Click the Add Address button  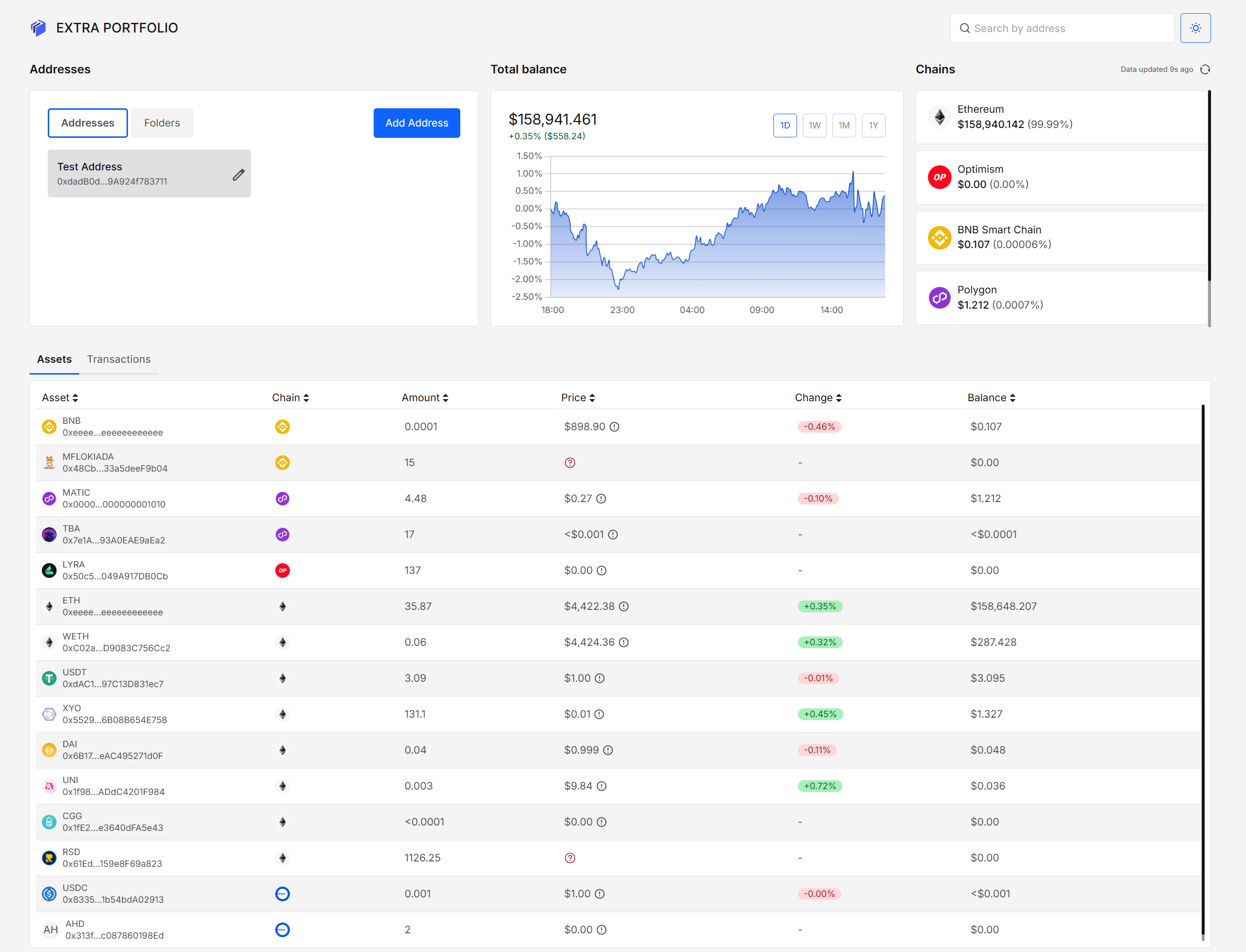point(416,123)
